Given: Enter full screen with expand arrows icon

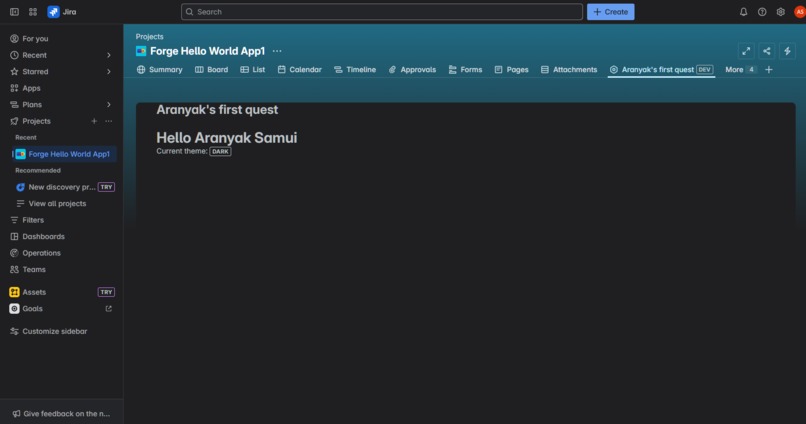Looking at the screenshot, I should (746, 51).
